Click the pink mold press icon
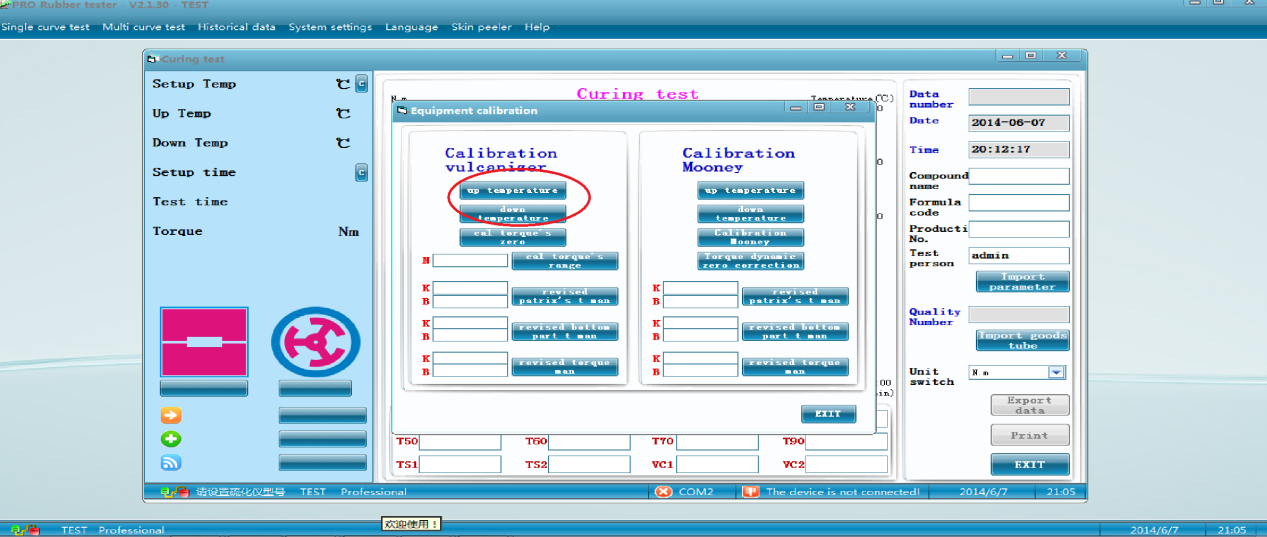The image size is (1267, 537). tap(204, 342)
